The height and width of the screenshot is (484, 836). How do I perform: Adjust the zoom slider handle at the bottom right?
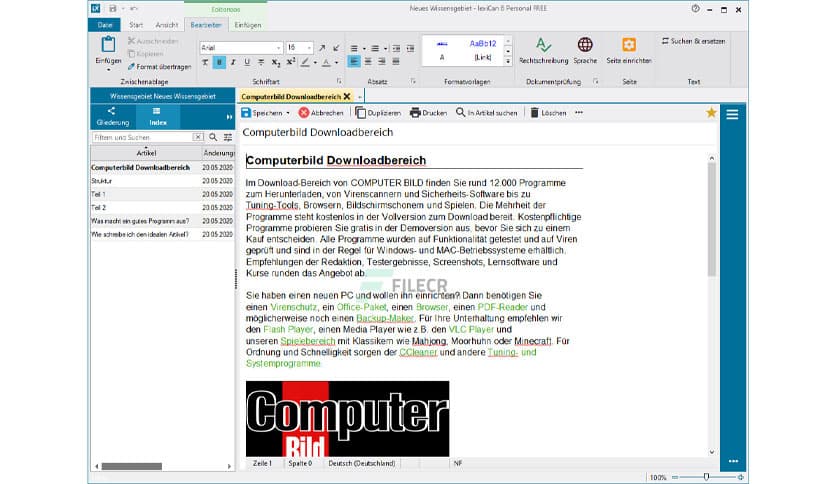tap(706, 477)
